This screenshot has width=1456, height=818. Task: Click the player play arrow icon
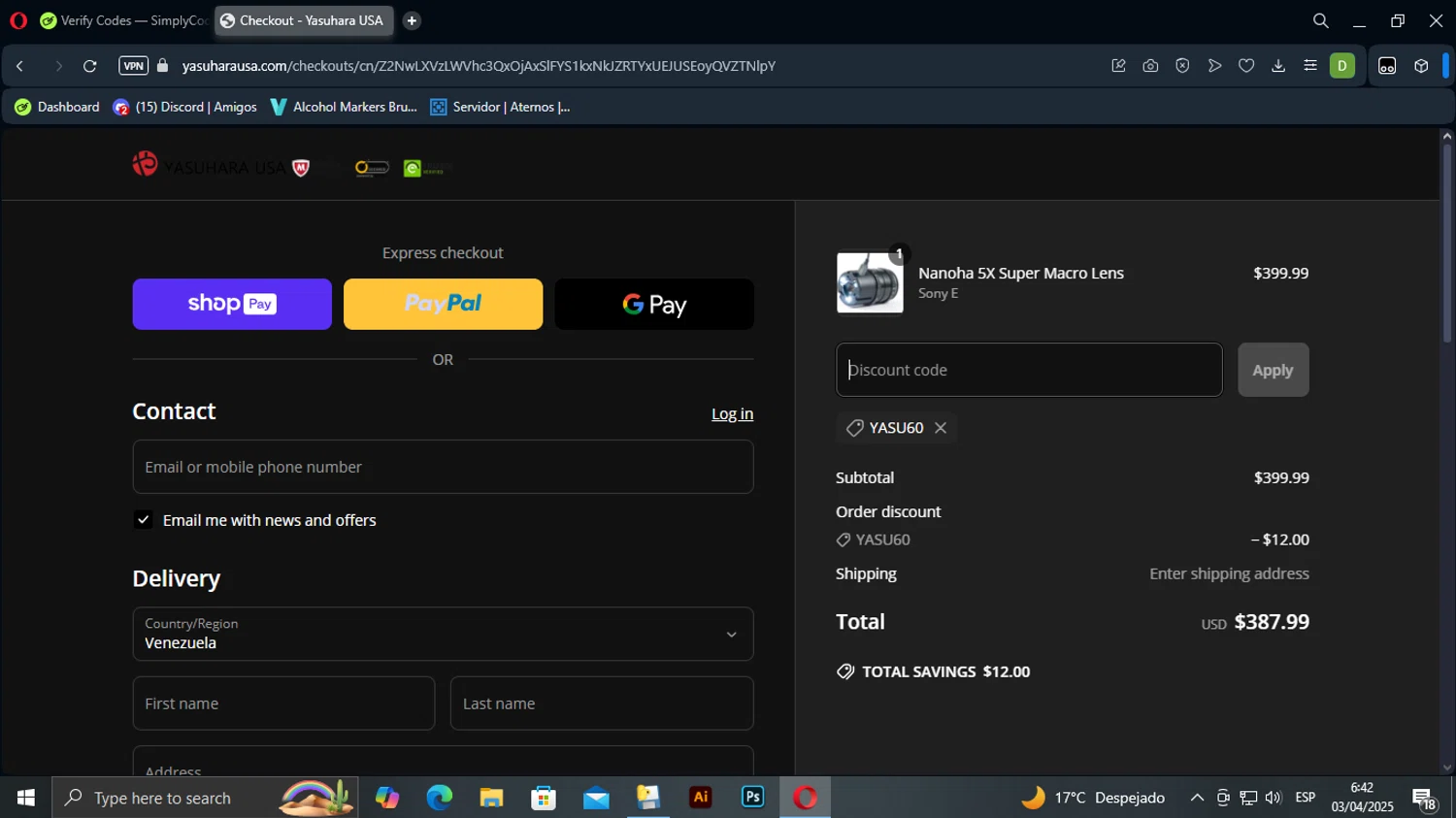coord(1214,66)
